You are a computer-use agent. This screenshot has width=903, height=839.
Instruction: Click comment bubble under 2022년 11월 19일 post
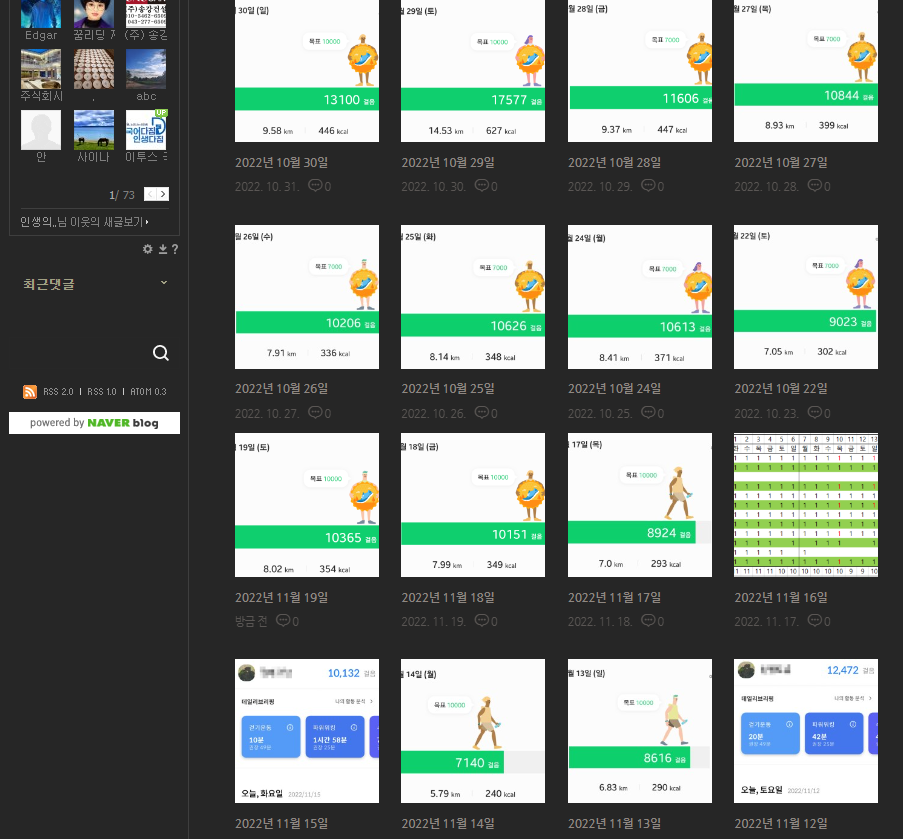point(282,621)
